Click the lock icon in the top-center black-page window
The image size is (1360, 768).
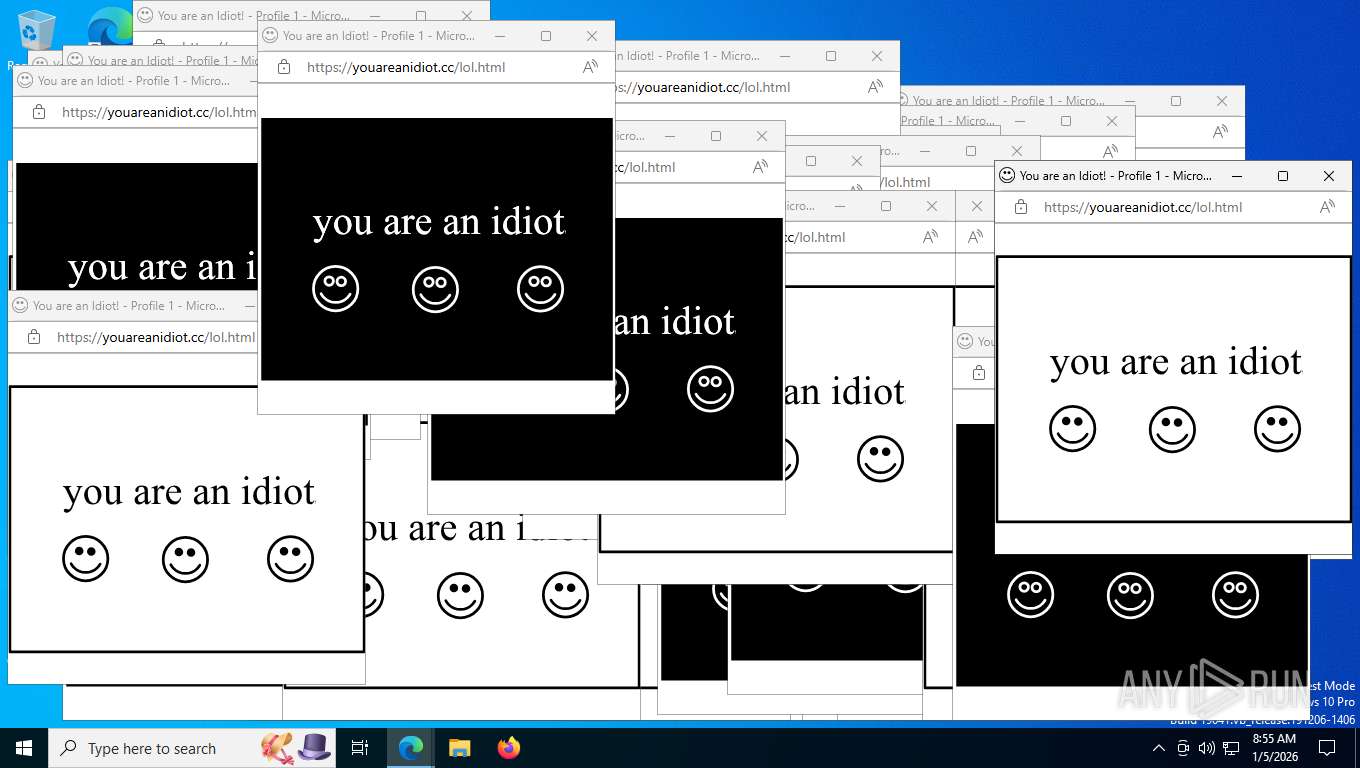pyautogui.click(x=284, y=67)
